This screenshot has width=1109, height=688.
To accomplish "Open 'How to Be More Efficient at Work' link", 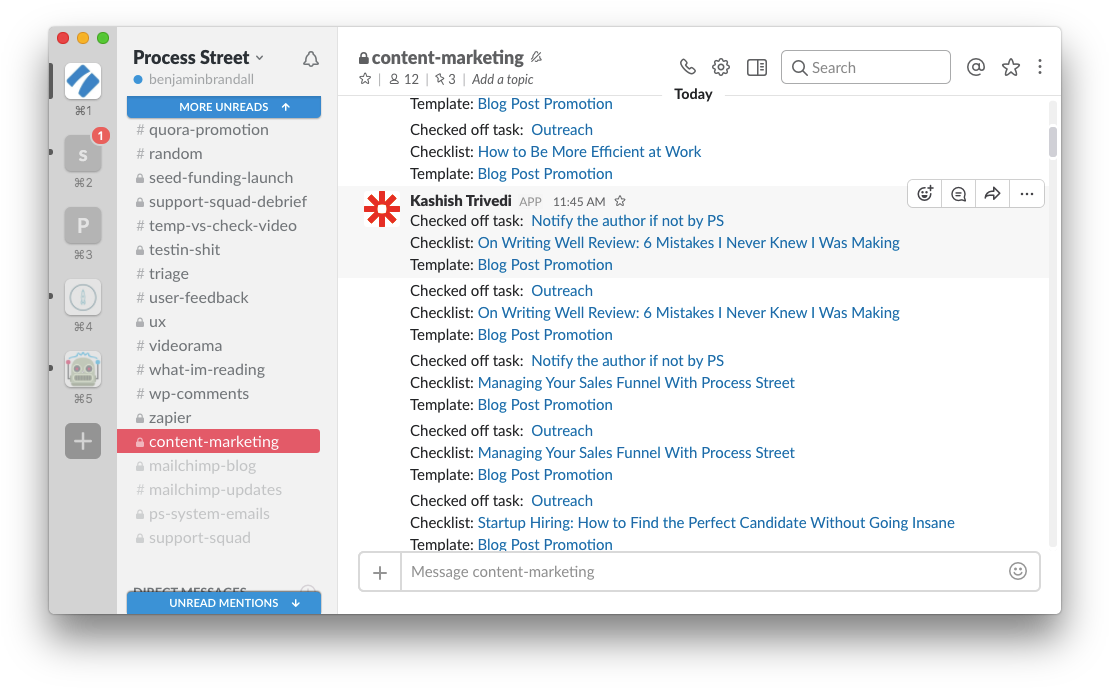I will tap(589, 151).
